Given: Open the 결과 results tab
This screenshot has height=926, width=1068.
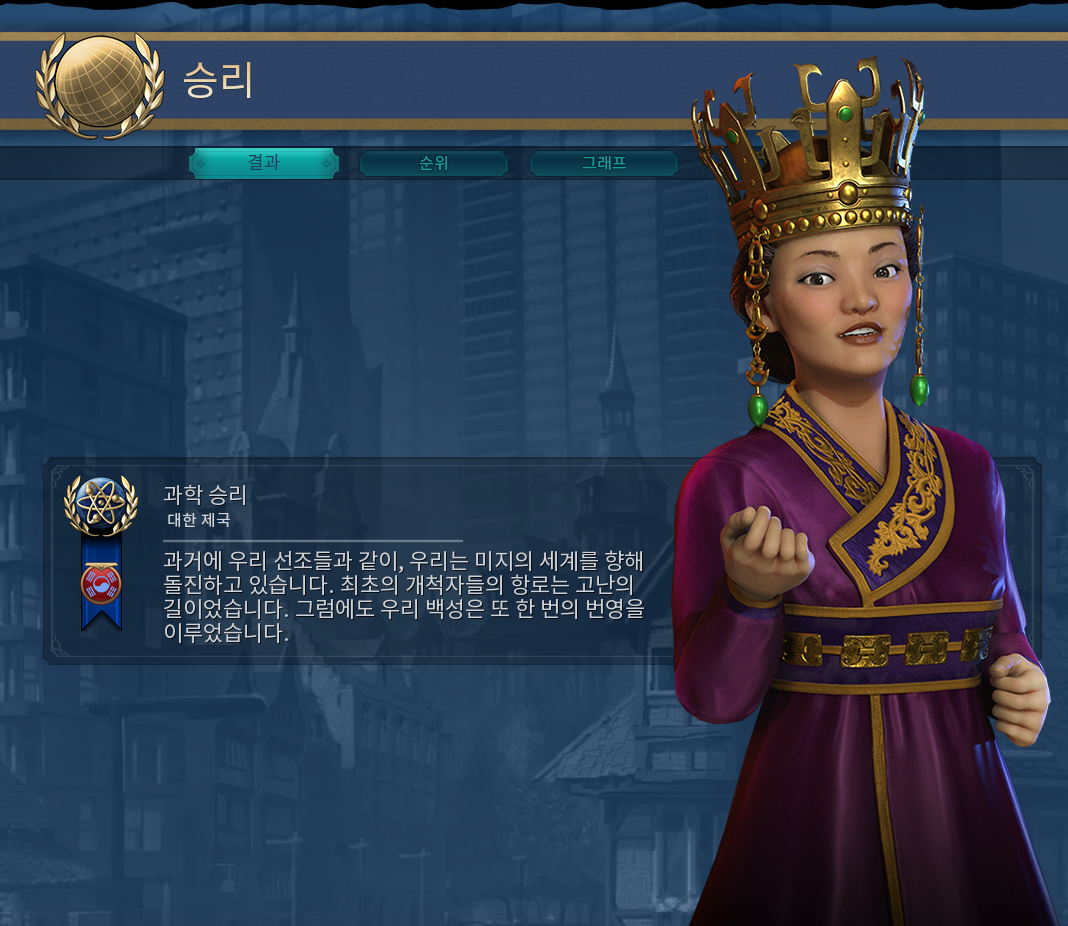Looking at the screenshot, I should click(x=264, y=163).
